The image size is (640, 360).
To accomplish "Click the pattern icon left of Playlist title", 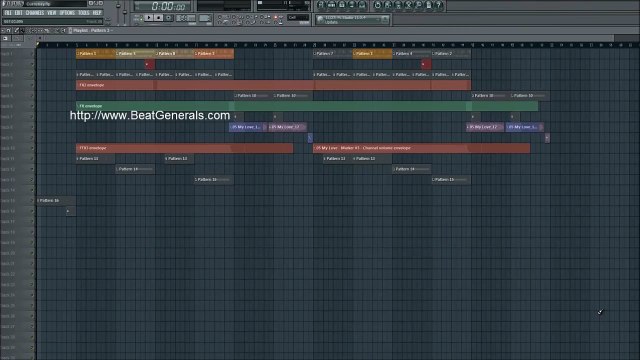I will tap(70, 31).
